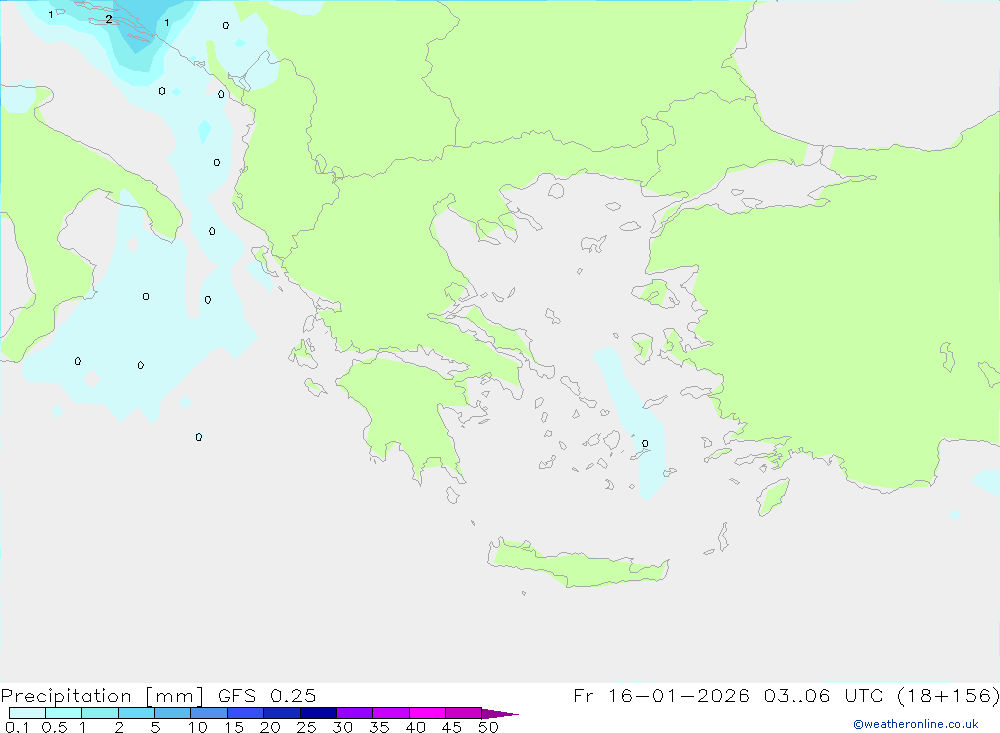The height and width of the screenshot is (733, 1000).
Task: Click the 5–10 mm blue legend swatch
Action: (172, 713)
